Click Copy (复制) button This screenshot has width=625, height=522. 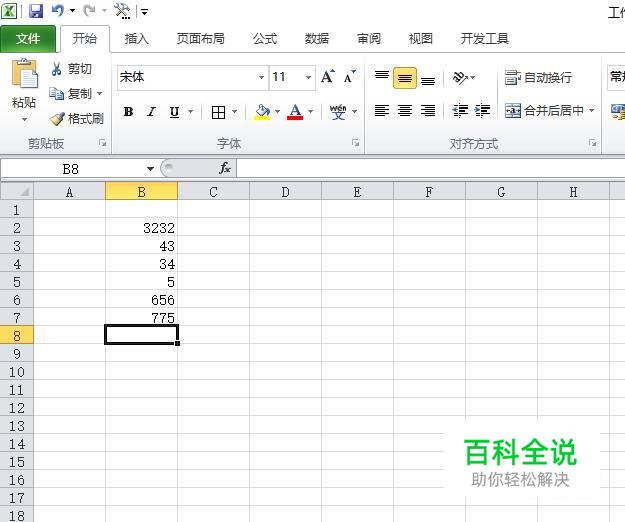[71, 94]
